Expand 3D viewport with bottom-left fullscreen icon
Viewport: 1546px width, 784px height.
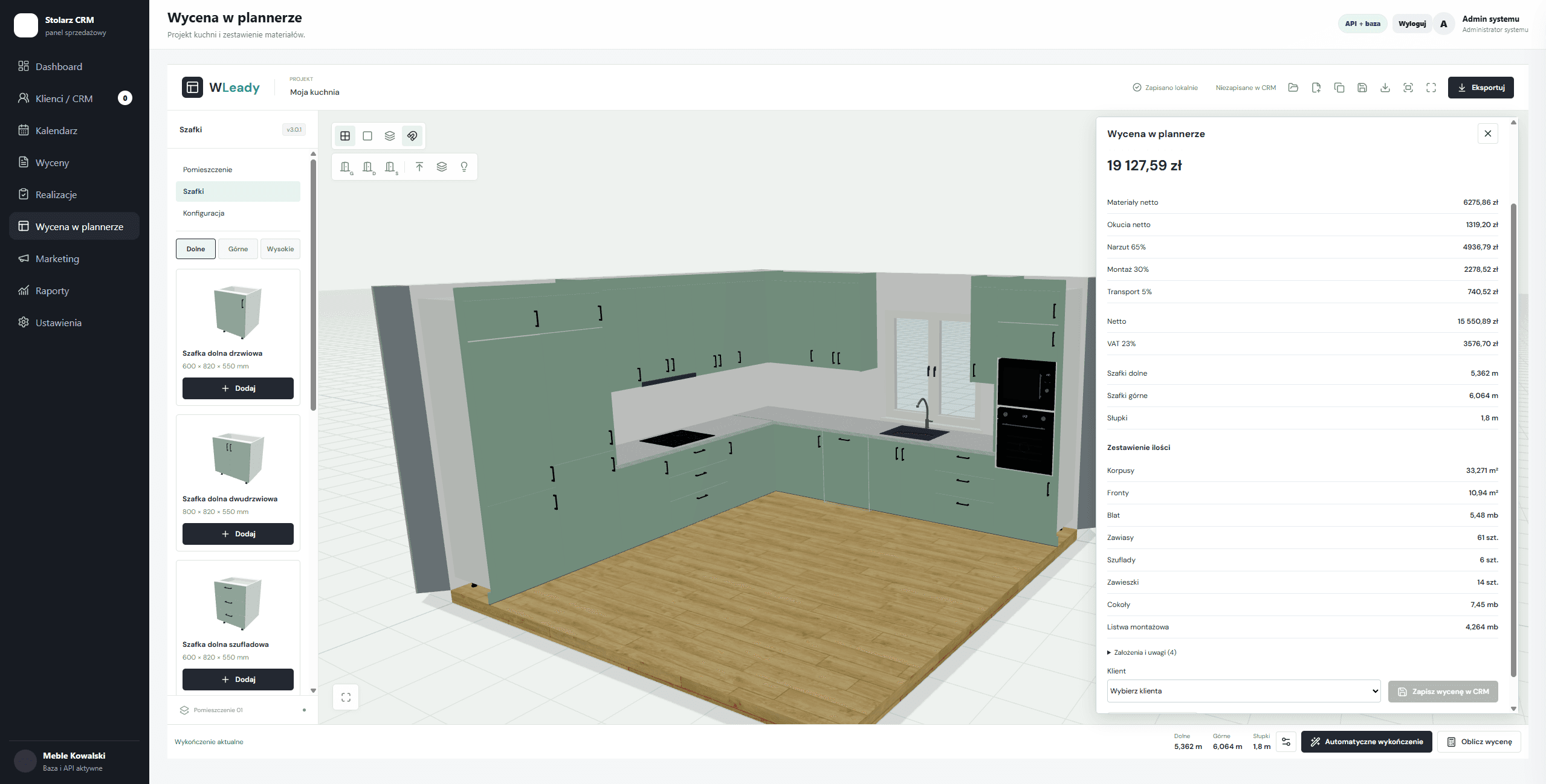tap(346, 697)
